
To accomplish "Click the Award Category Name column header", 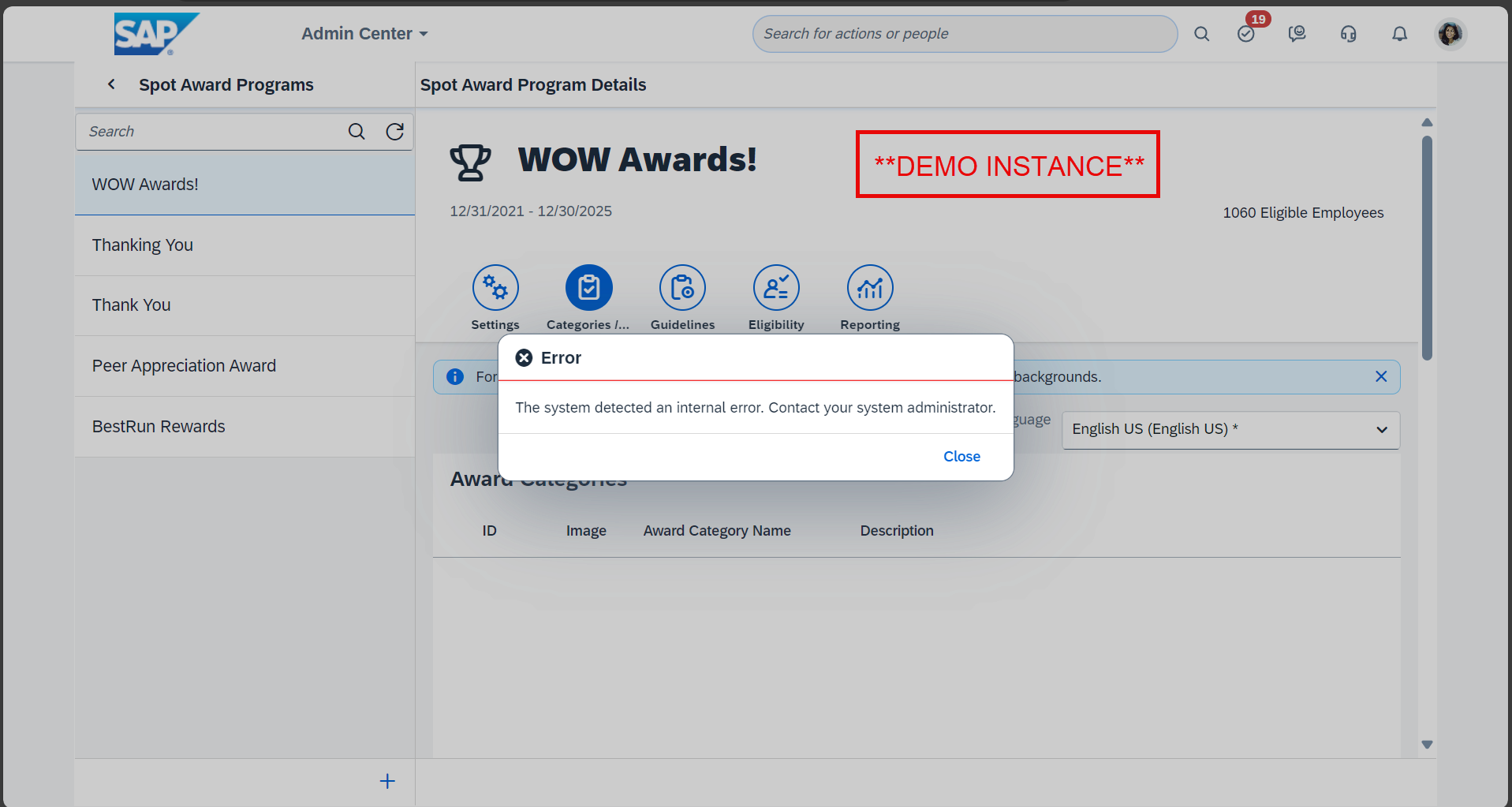I will click(717, 531).
